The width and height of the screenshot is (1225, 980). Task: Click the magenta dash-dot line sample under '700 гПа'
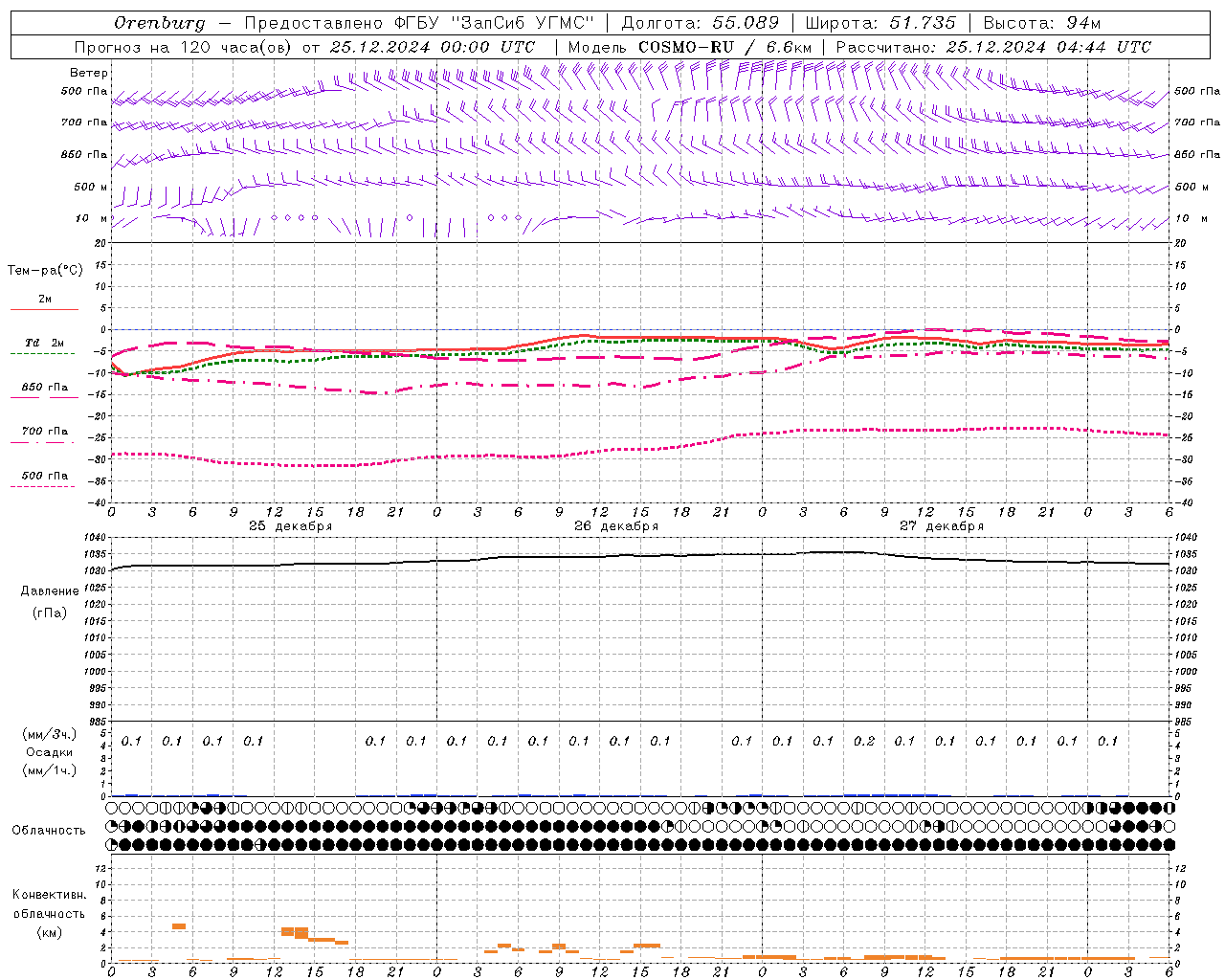pyautogui.click(x=42, y=442)
